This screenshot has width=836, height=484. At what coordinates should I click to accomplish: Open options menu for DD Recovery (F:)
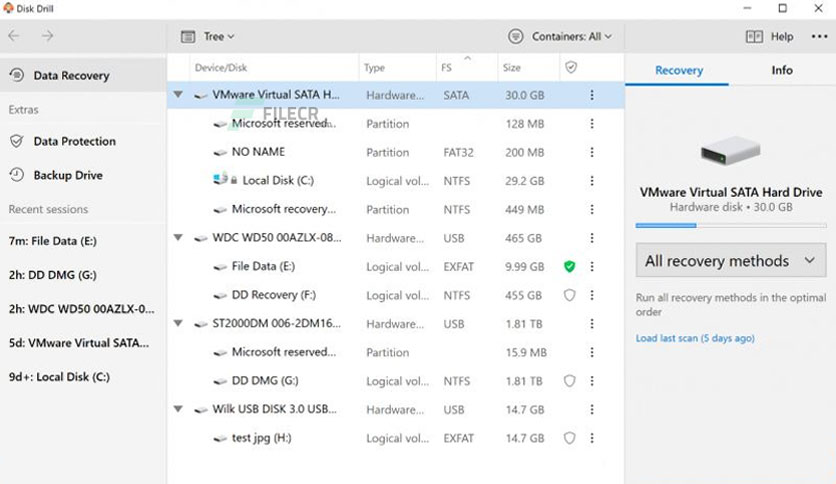pyautogui.click(x=592, y=295)
